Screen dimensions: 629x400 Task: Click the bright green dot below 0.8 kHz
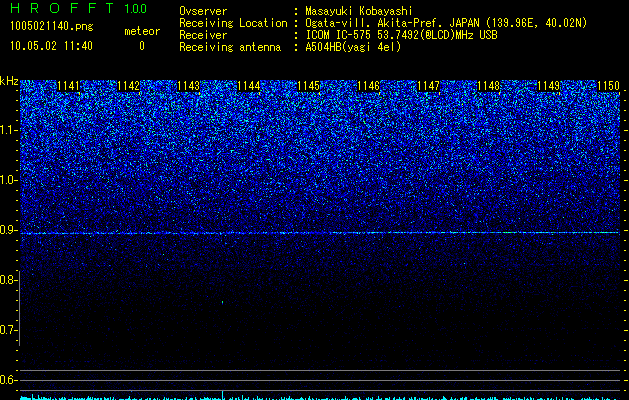(x=223, y=302)
